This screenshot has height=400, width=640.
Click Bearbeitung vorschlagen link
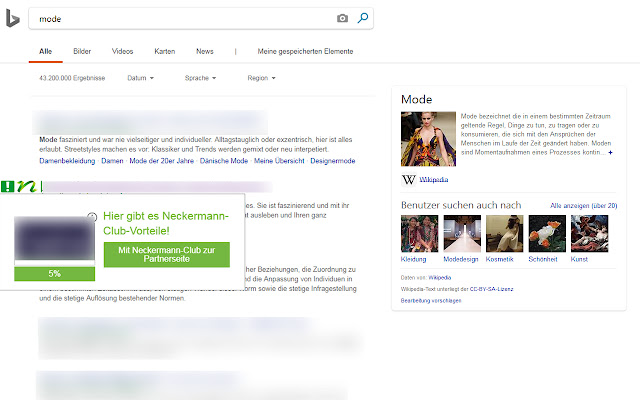[x=431, y=300]
